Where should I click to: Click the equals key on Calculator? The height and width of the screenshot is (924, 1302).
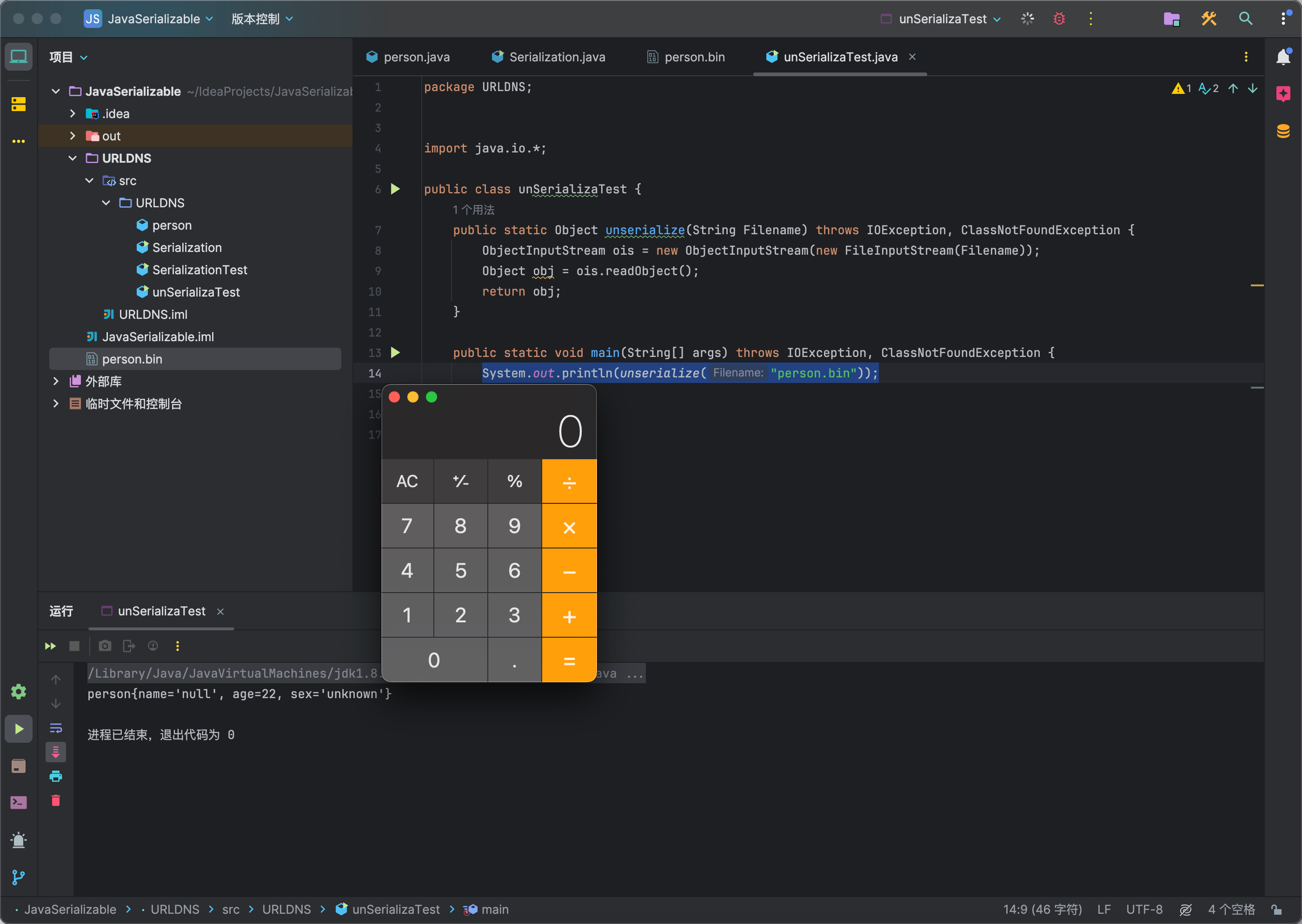[569, 660]
